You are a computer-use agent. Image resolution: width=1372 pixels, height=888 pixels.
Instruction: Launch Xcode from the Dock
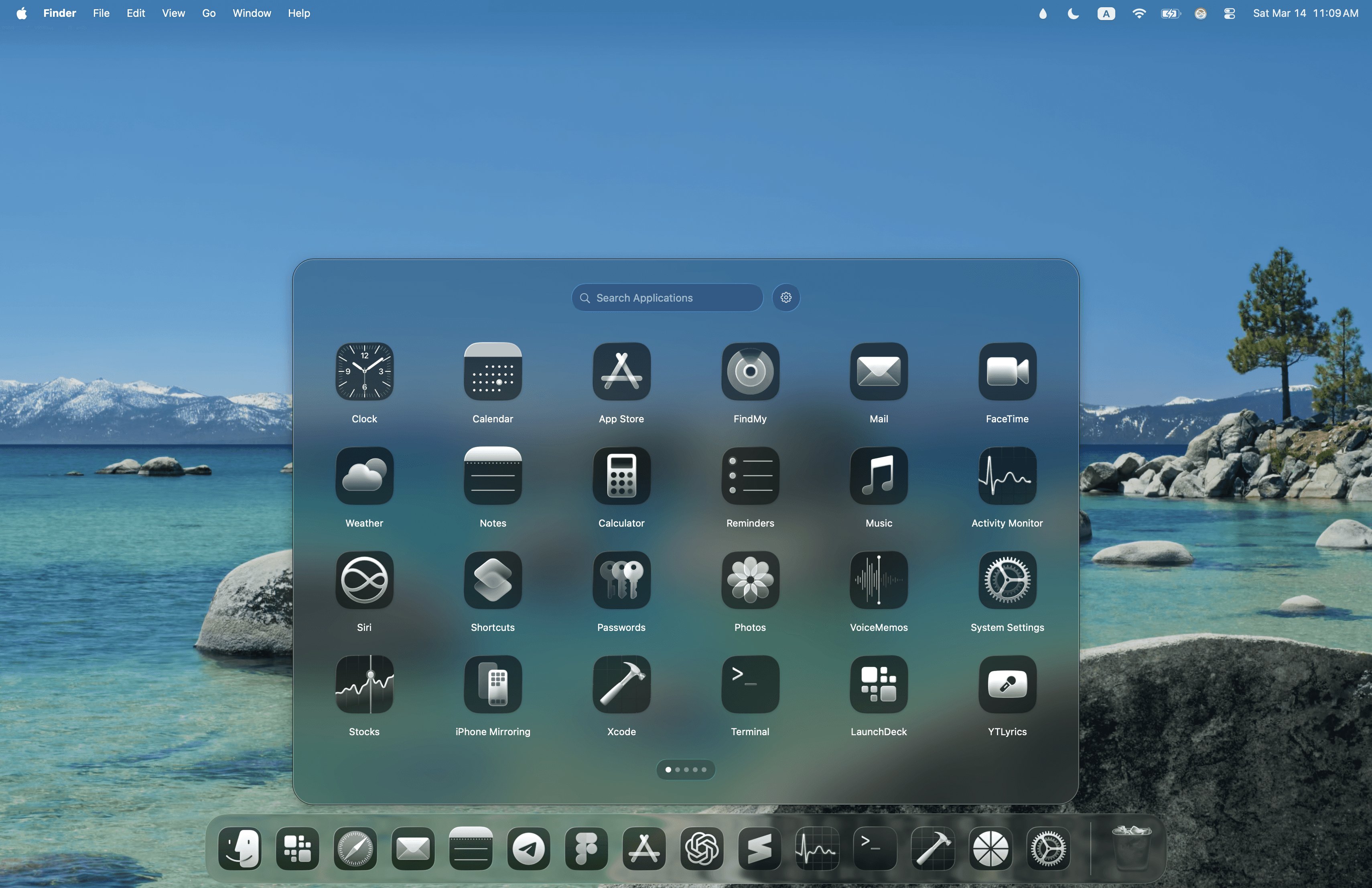tap(933, 848)
